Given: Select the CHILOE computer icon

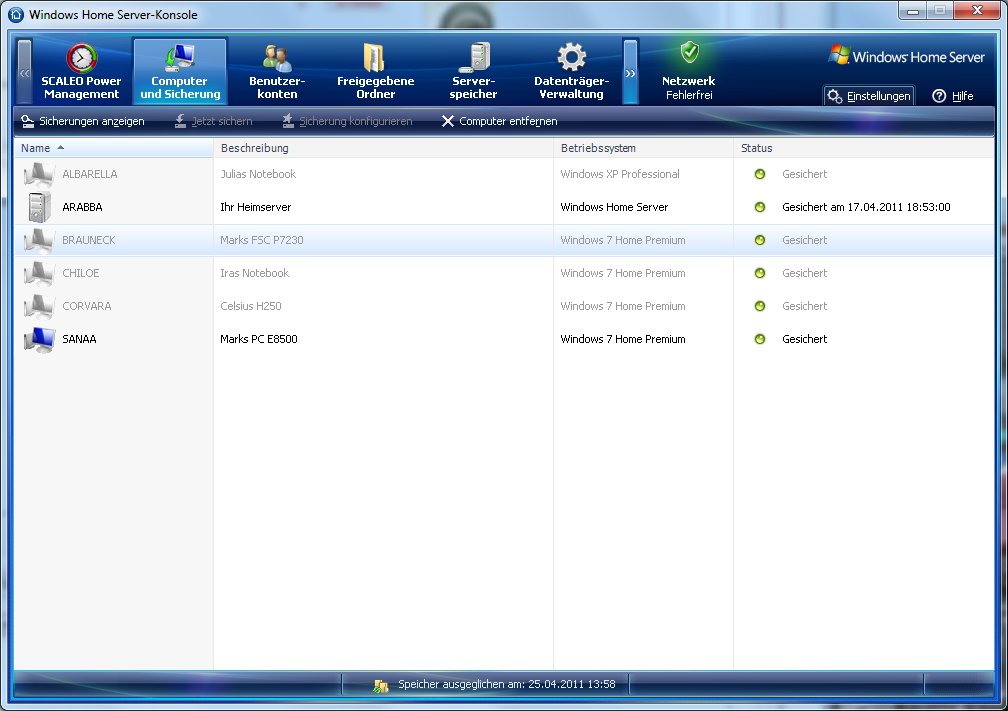Looking at the screenshot, I should coord(39,273).
